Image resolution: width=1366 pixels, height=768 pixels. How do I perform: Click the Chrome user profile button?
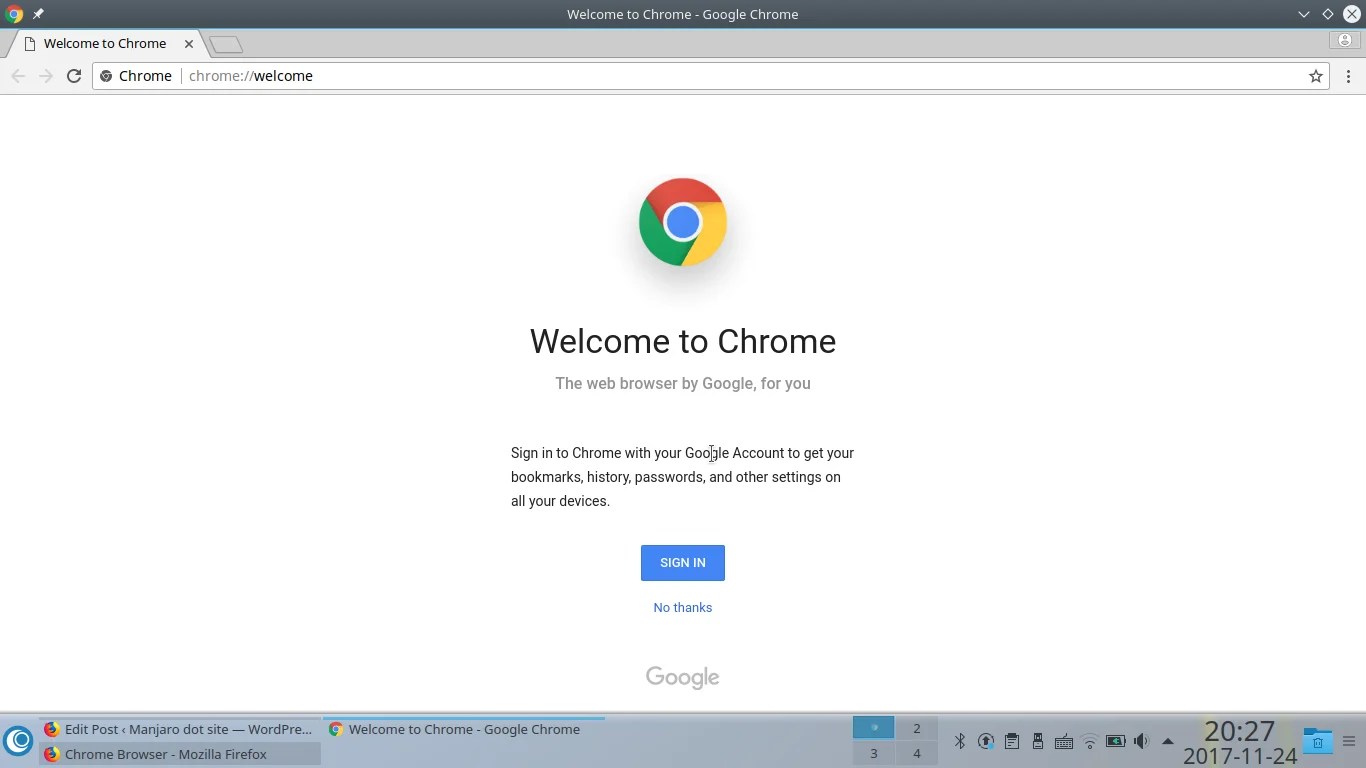(1344, 40)
